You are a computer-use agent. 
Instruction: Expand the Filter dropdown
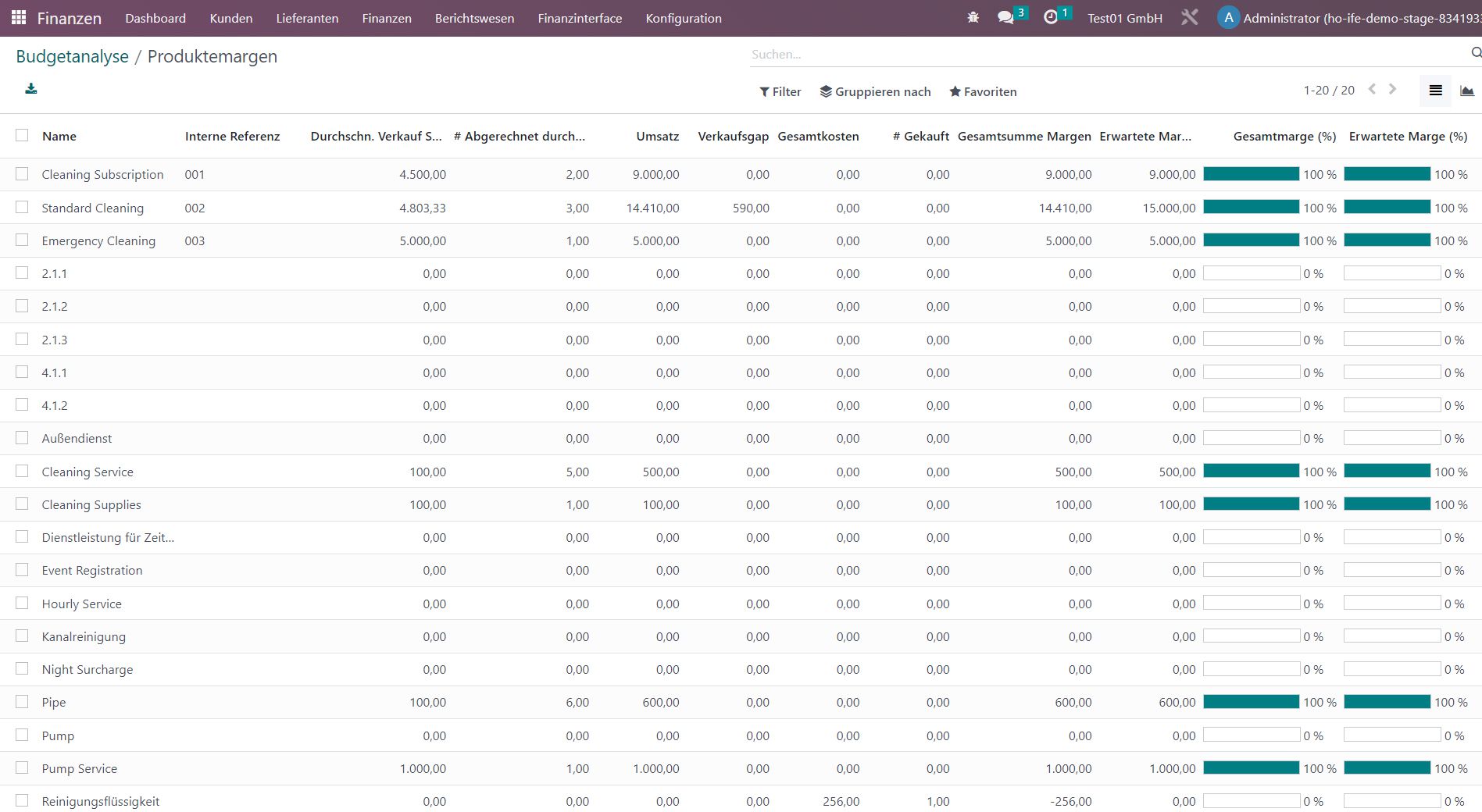coord(780,91)
